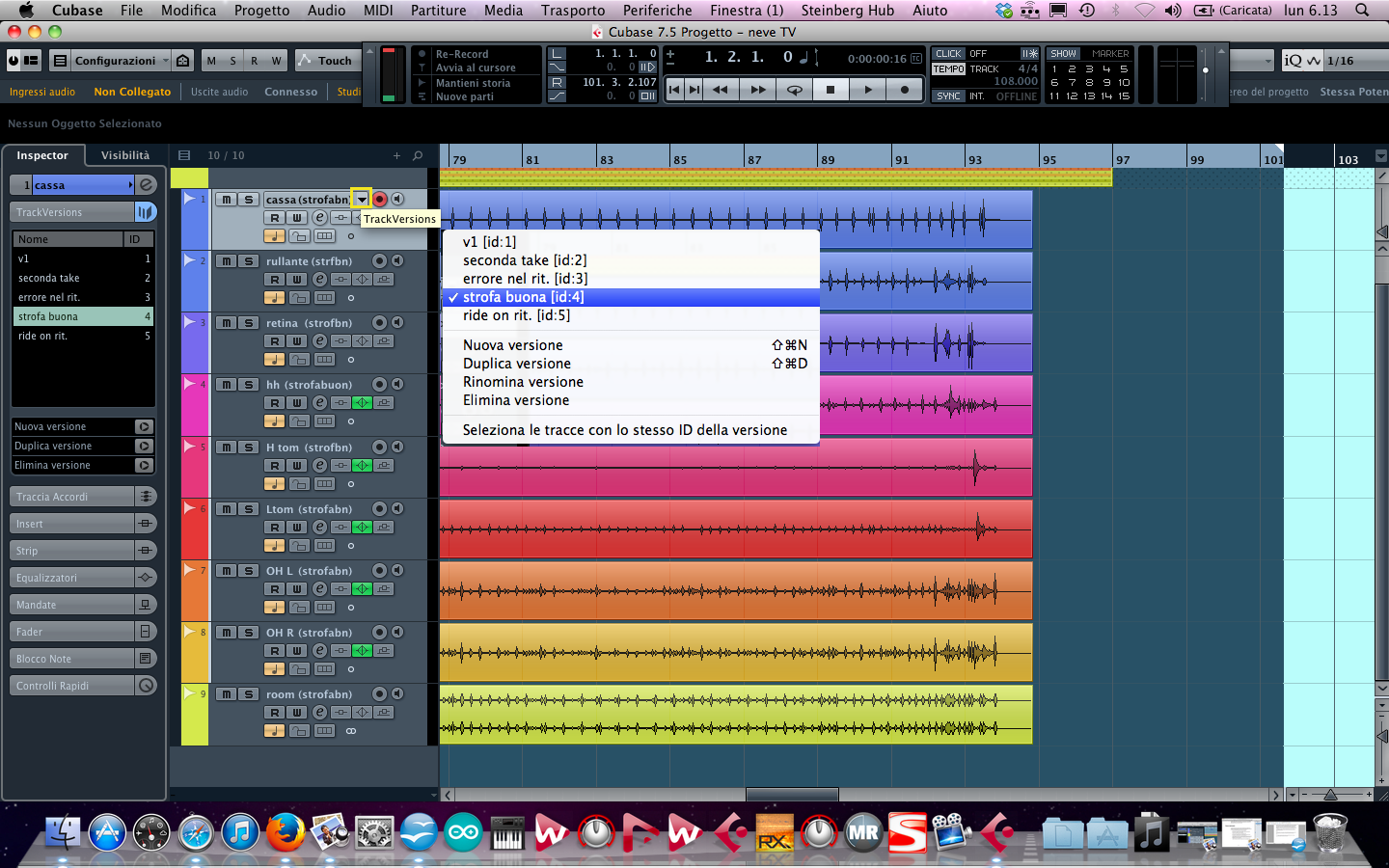The width and height of the screenshot is (1389, 868).
Task: Start playback with the Play button
Action: pyautogui.click(x=868, y=90)
